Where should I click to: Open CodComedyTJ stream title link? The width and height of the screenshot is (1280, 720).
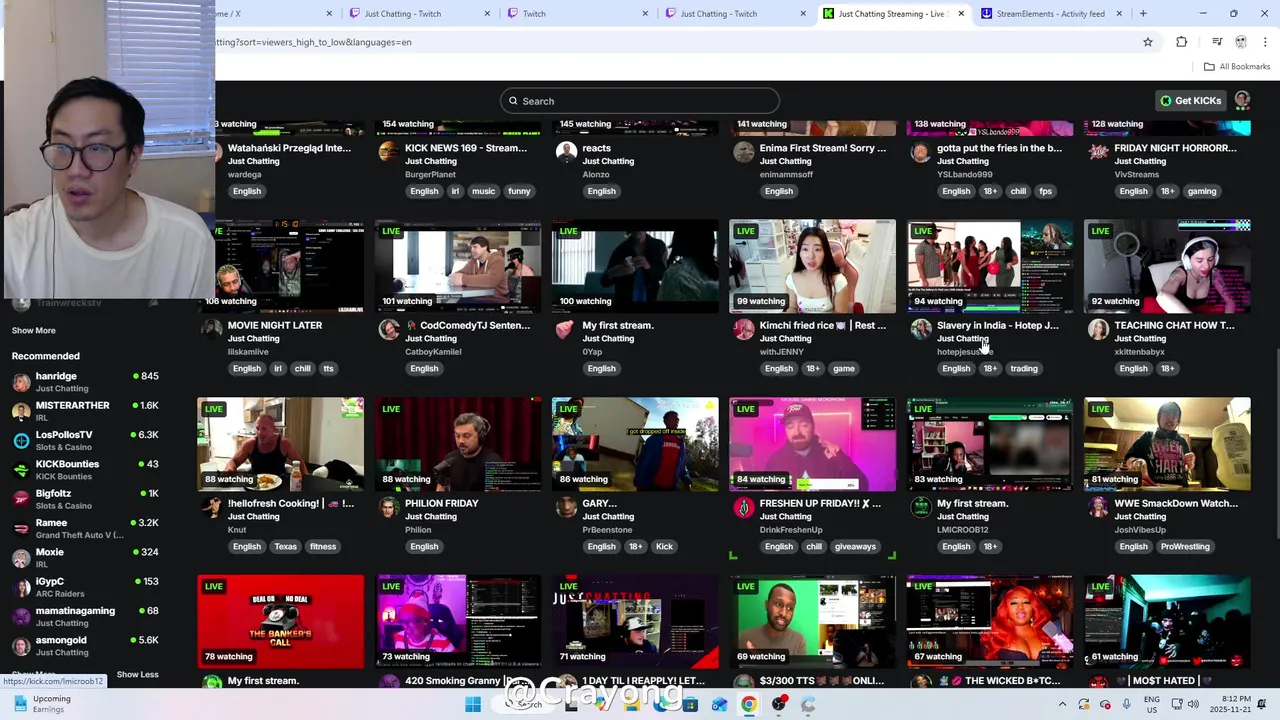pos(475,325)
